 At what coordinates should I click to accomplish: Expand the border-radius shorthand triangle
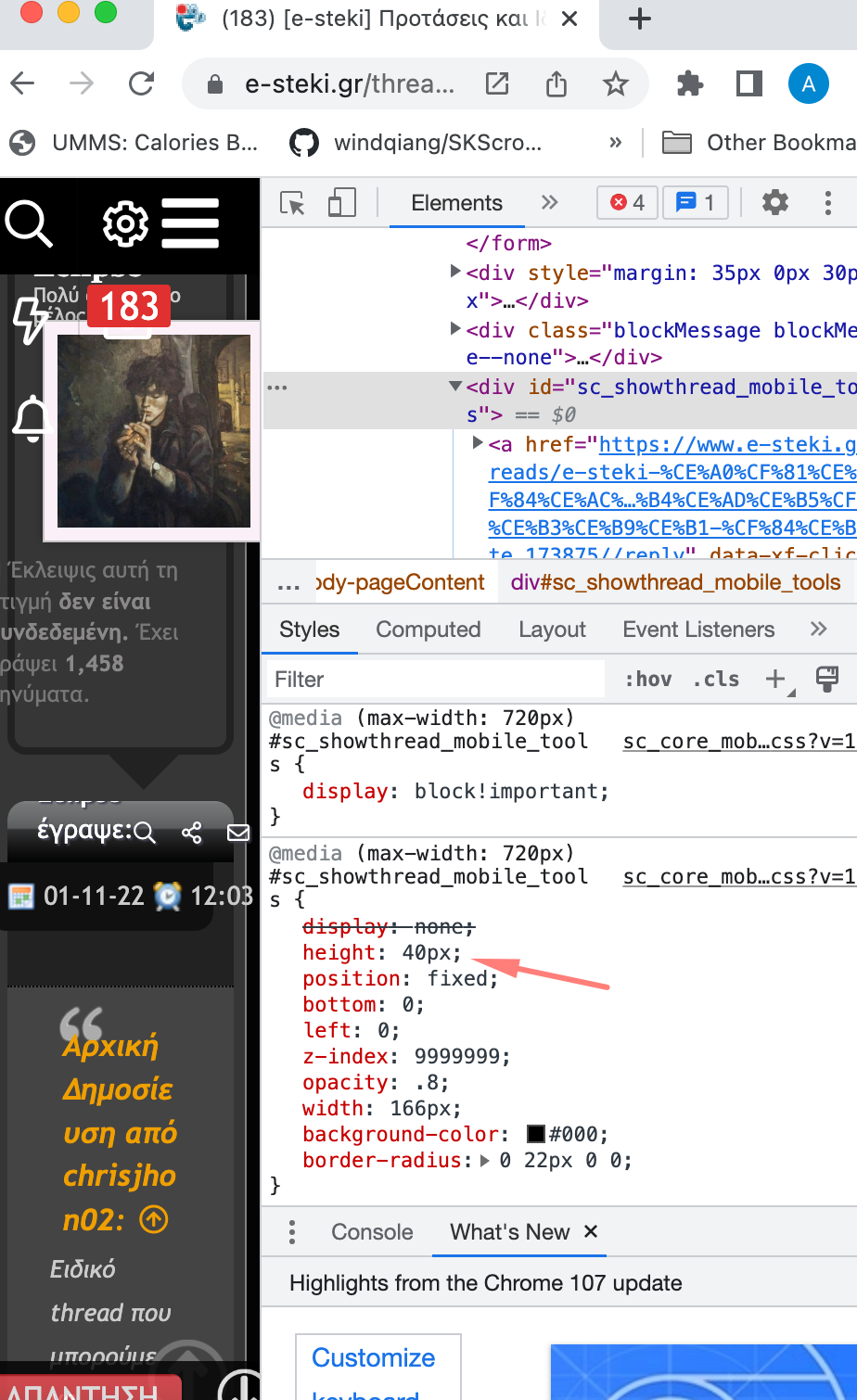click(484, 1160)
